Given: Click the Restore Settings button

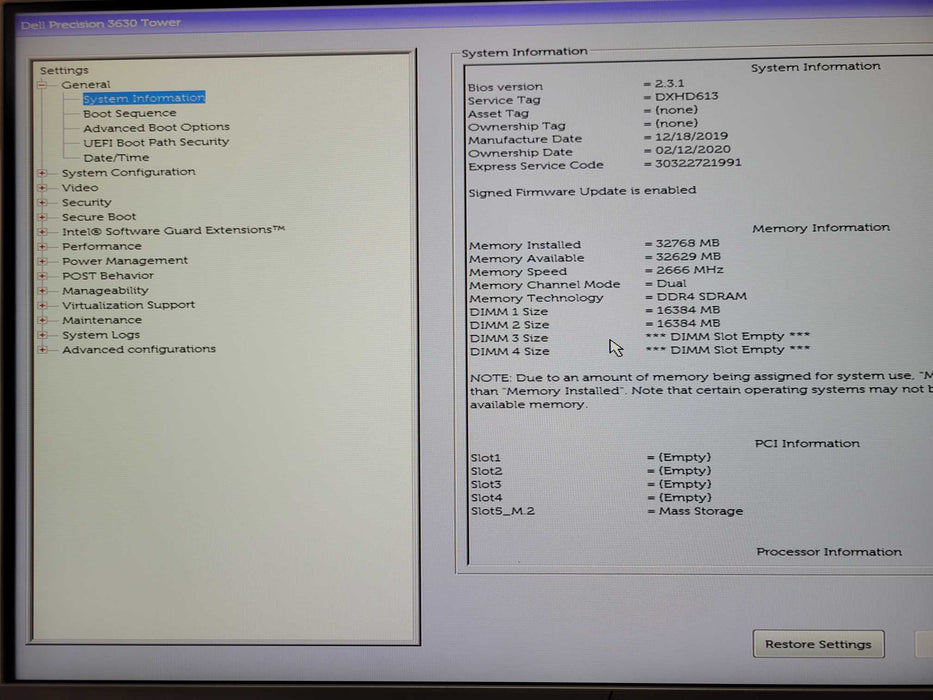Looking at the screenshot, I should [818, 644].
